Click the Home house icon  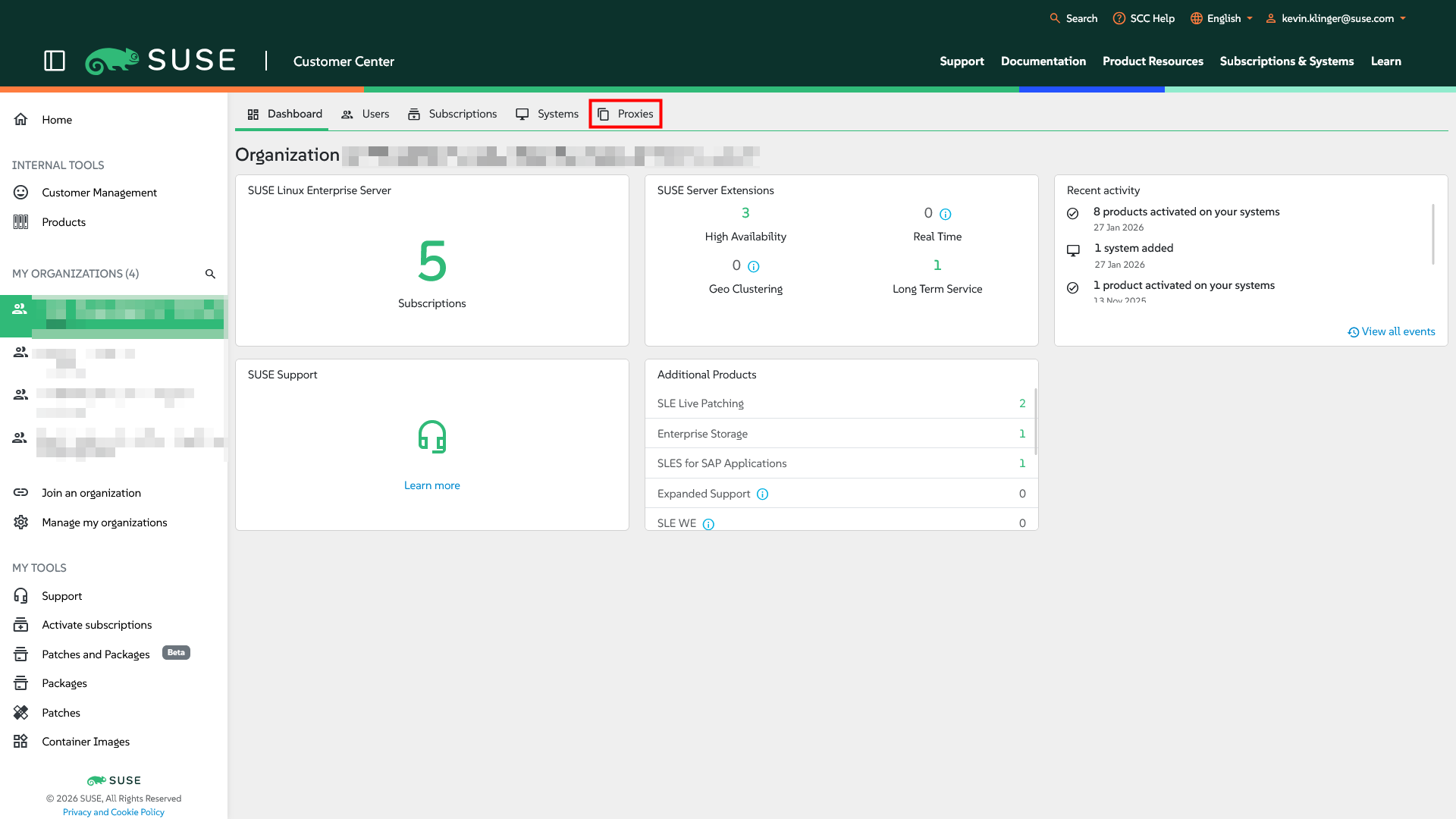(x=21, y=119)
